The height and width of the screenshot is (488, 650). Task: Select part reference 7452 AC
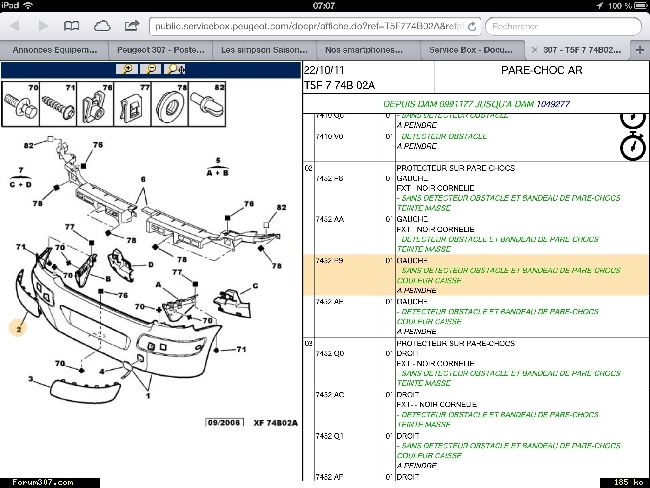pos(330,394)
